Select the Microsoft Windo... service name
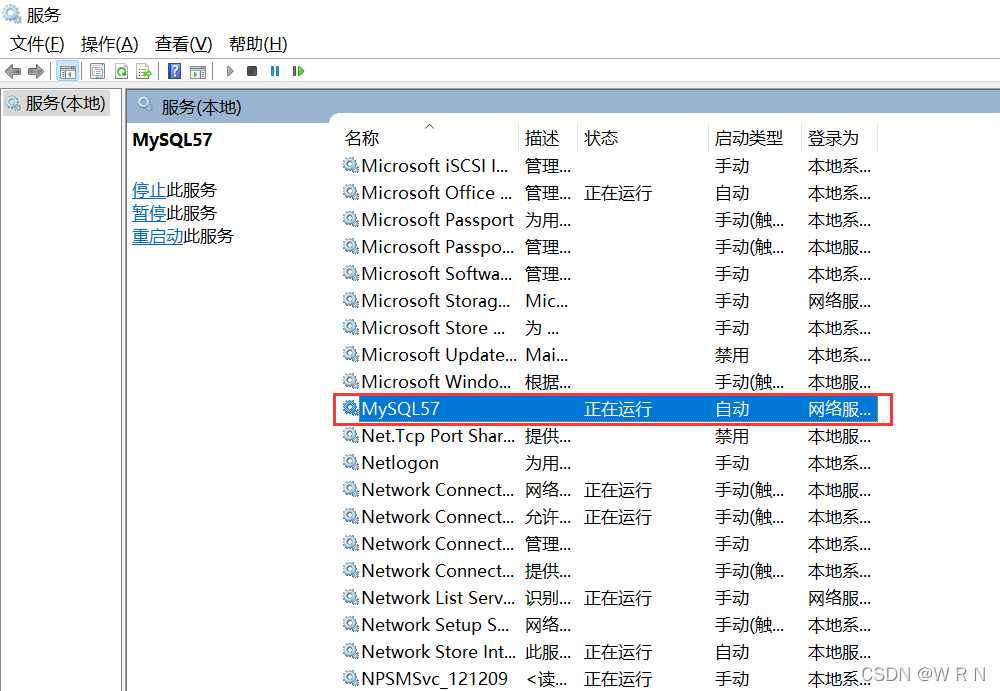Viewport: 1000px width, 691px height. click(436, 382)
